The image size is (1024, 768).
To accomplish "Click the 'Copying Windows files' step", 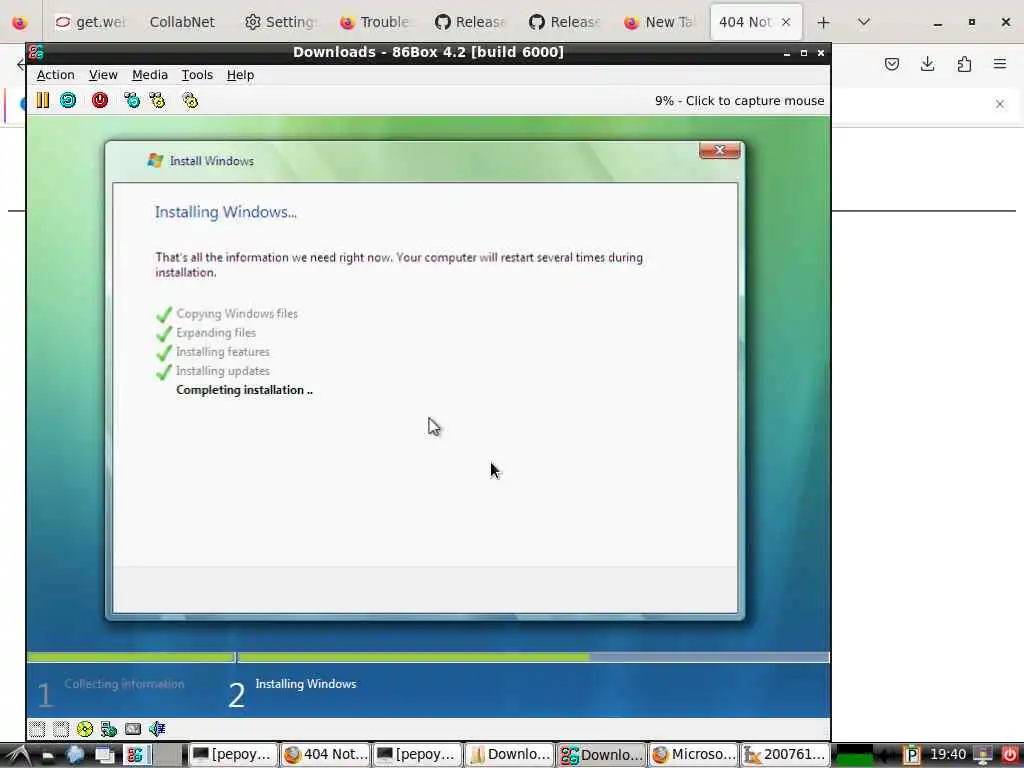I will point(236,313).
